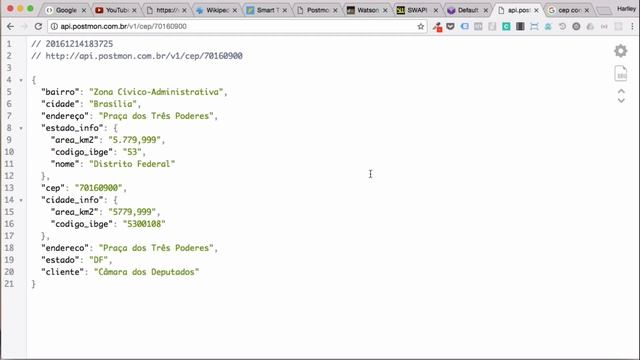Click the "Zona Cívico-Administrativa" value

pyautogui.click(x=156, y=92)
